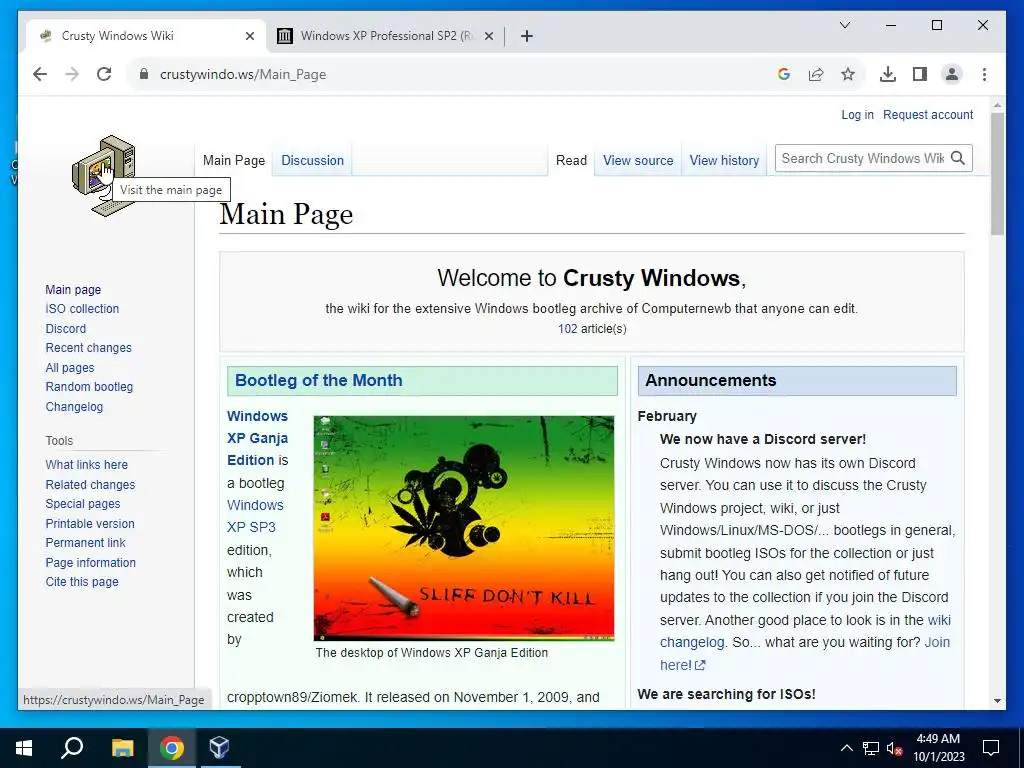Open Related changes link
The image size is (1024, 768).
click(x=90, y=485)
